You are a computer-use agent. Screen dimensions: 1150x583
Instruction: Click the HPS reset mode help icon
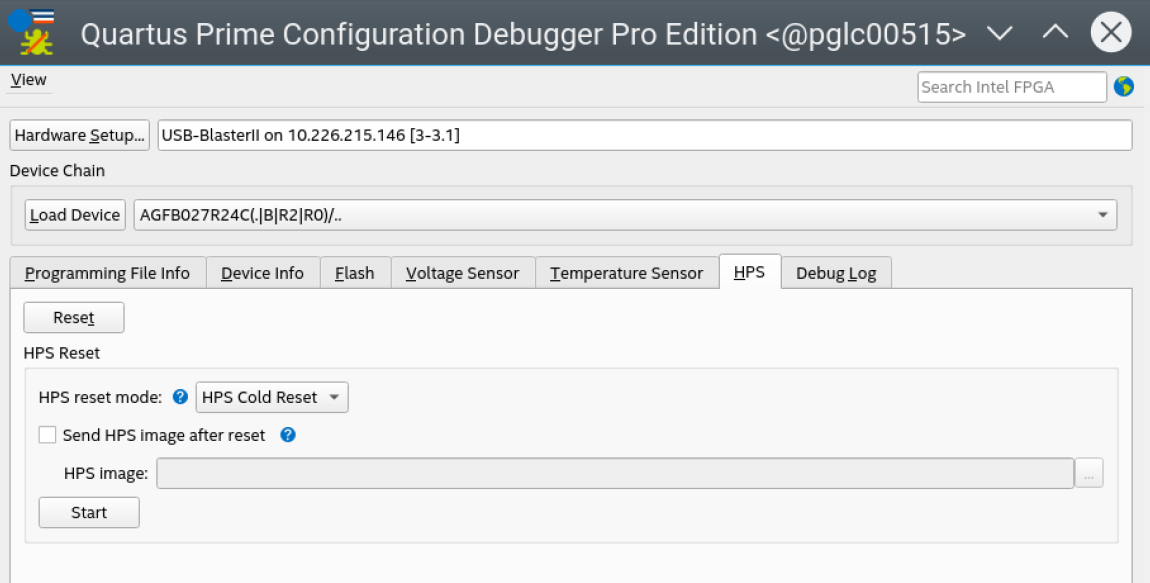(x=180, y=397)
